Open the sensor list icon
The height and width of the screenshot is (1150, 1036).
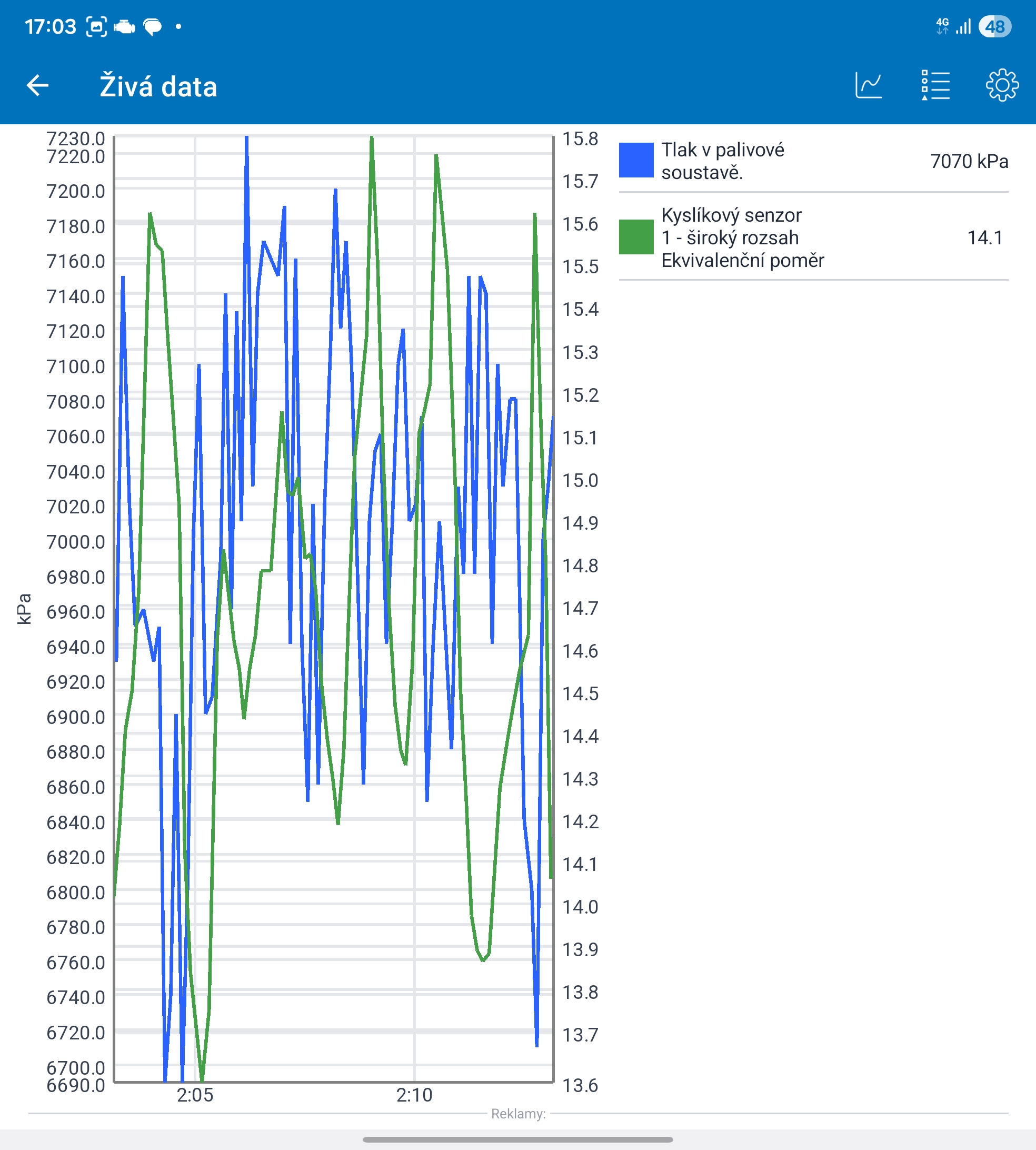tap(935, 86)
